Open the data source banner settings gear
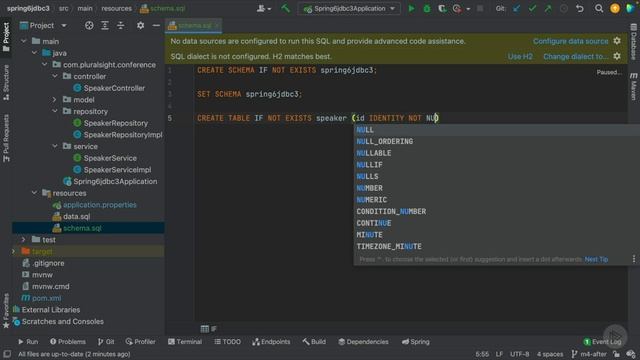Screen dimensions: 640x360 point(617,41)
